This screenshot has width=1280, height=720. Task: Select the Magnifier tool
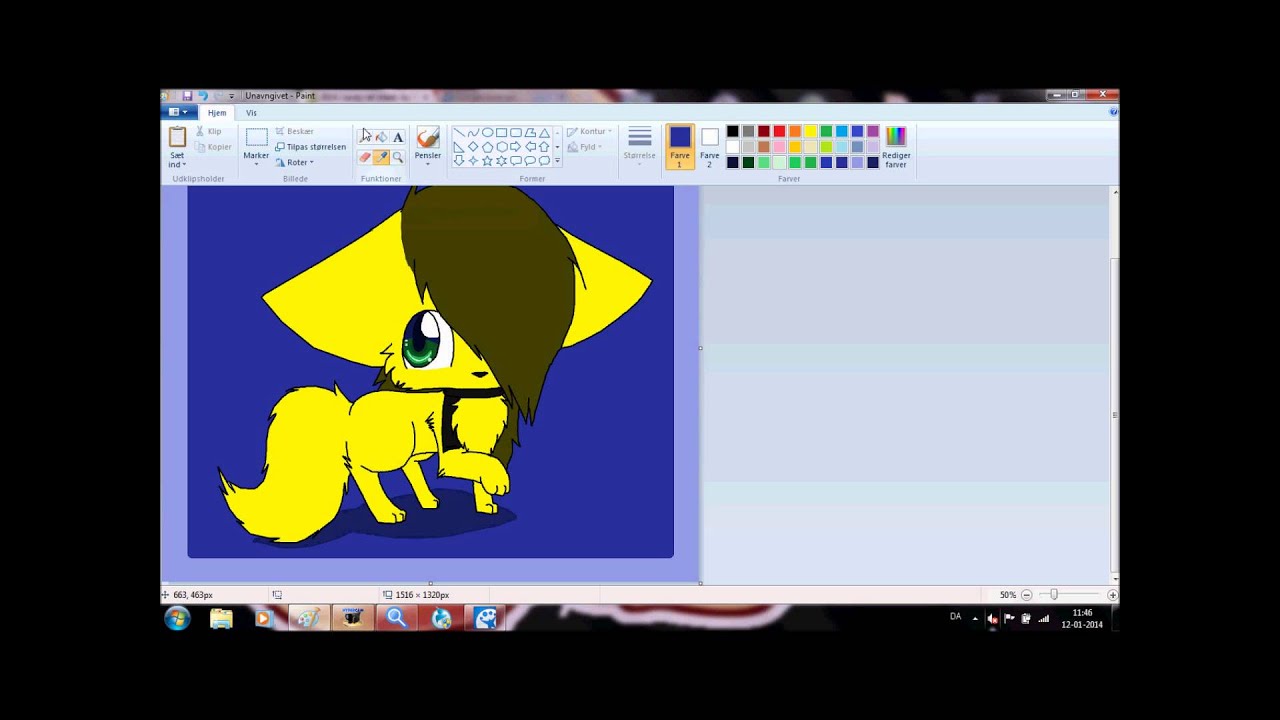(397, 157)
